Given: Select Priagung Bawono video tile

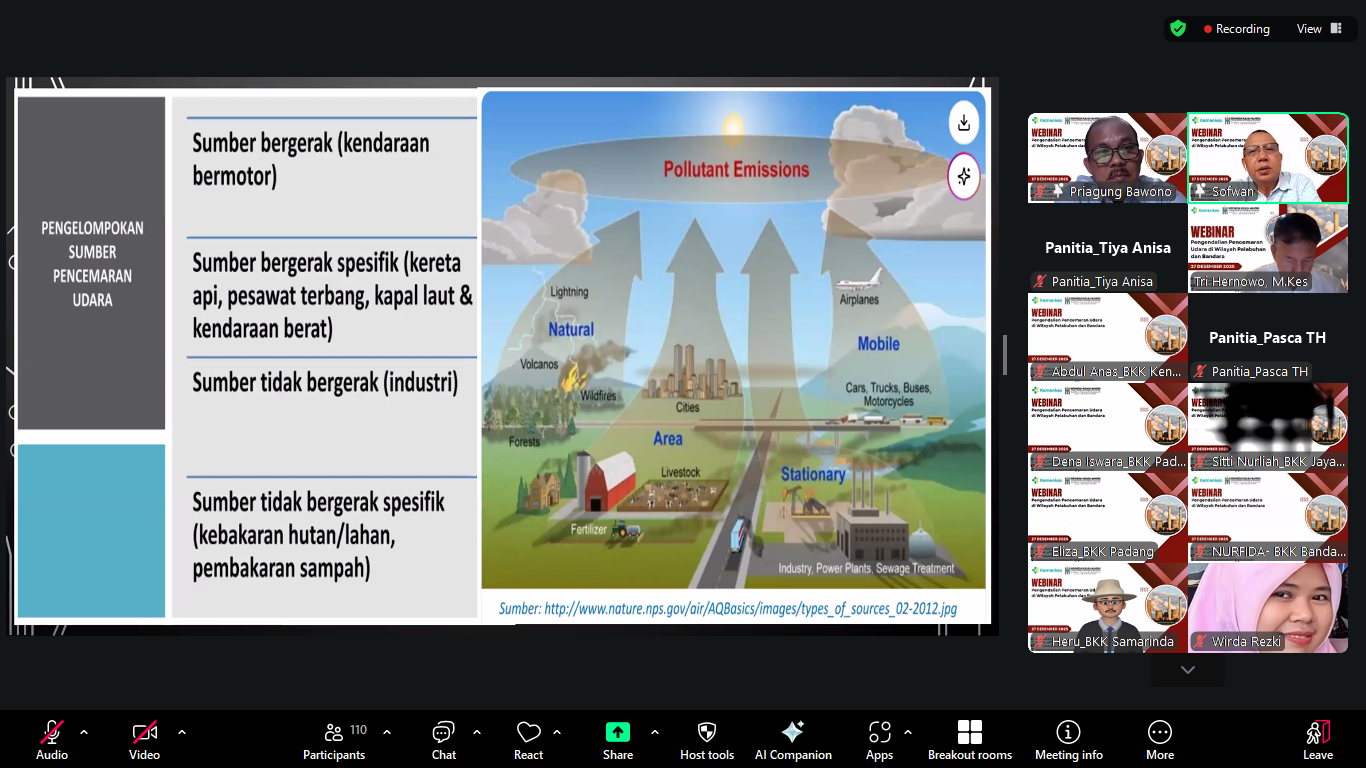Looking at the screenshot, I should [1108, 157].
